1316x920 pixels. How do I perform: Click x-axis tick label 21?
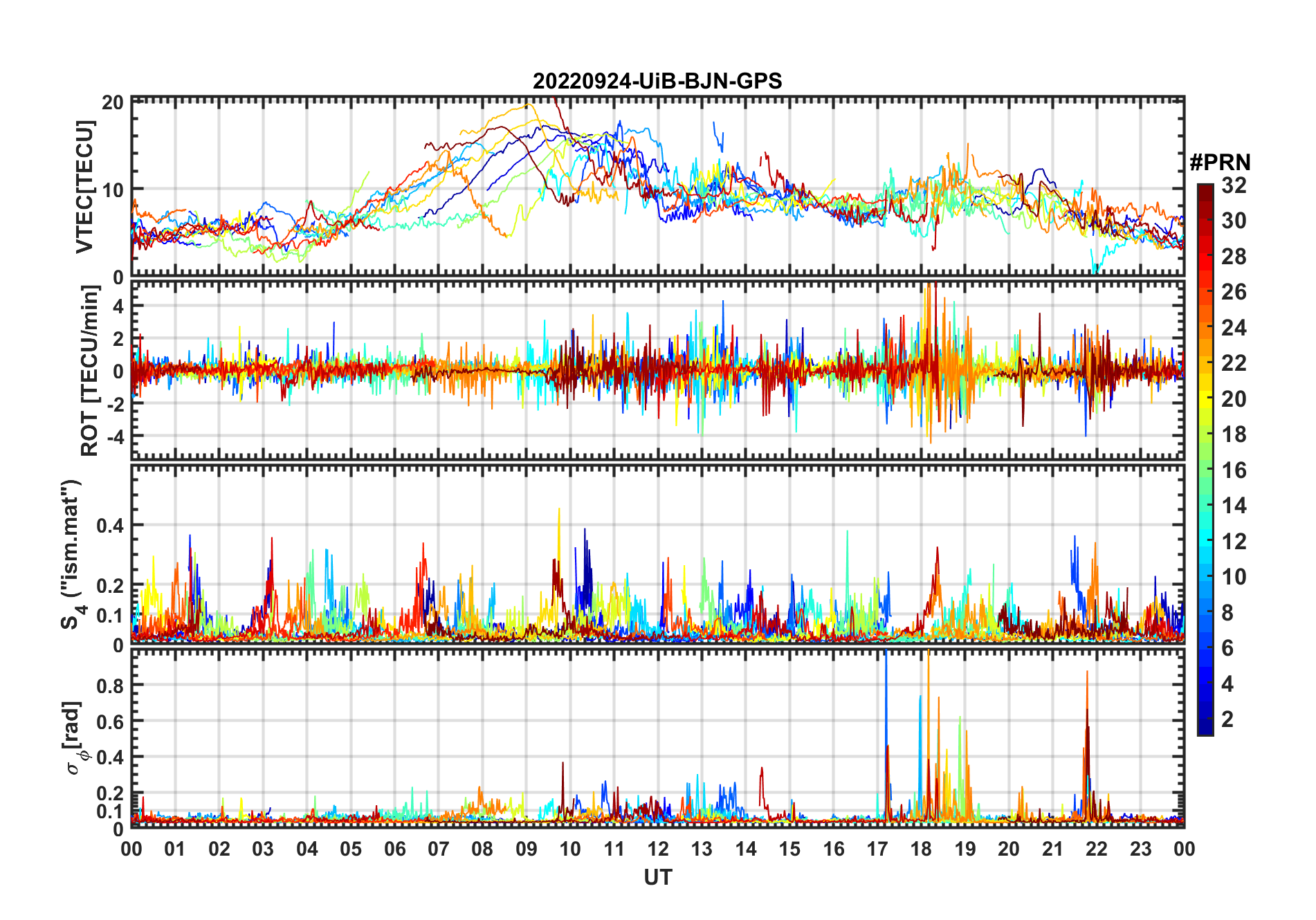(1052, 849)
